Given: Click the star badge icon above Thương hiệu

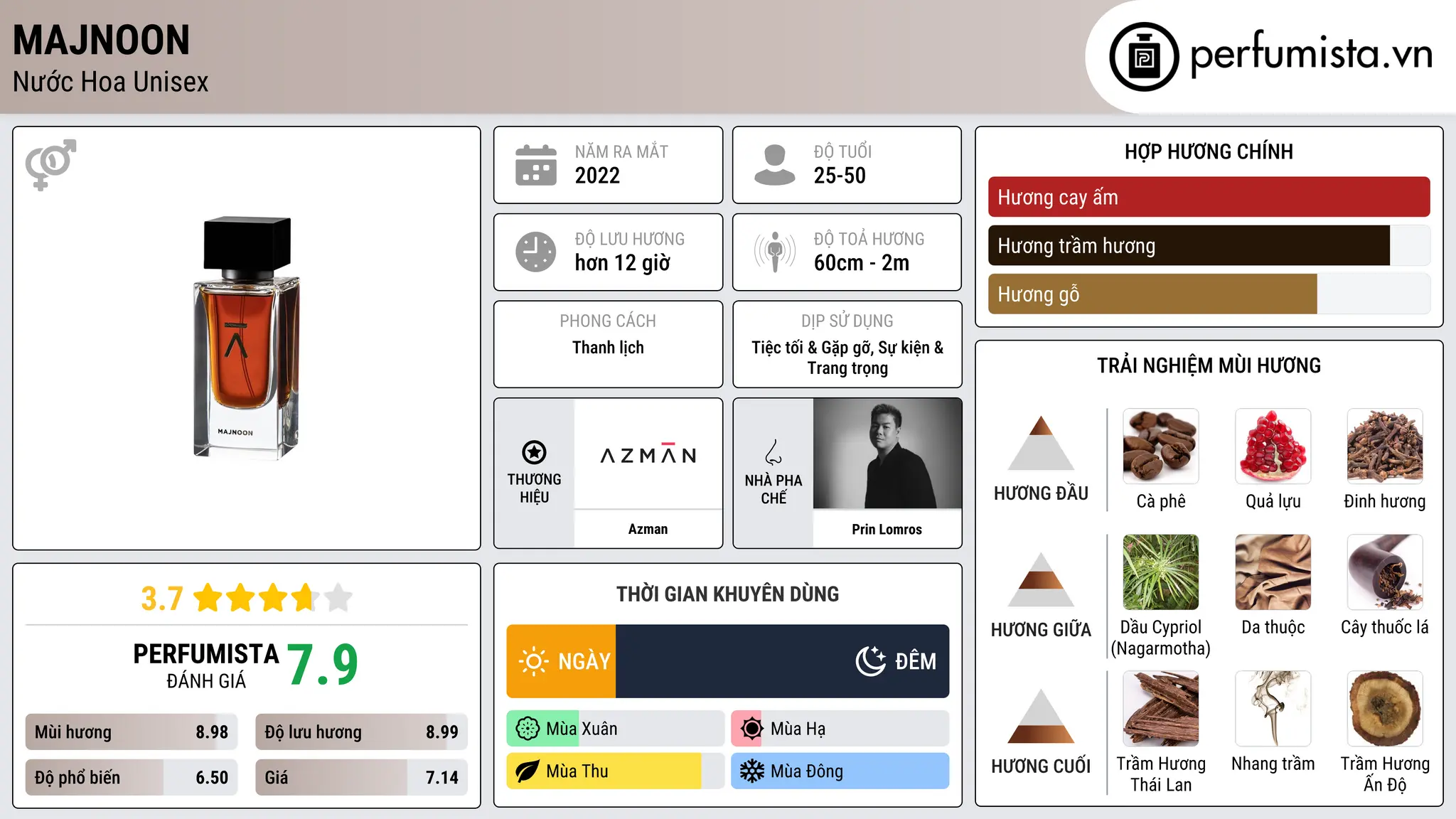Looking at the screenshot, I should click(534, 452).
